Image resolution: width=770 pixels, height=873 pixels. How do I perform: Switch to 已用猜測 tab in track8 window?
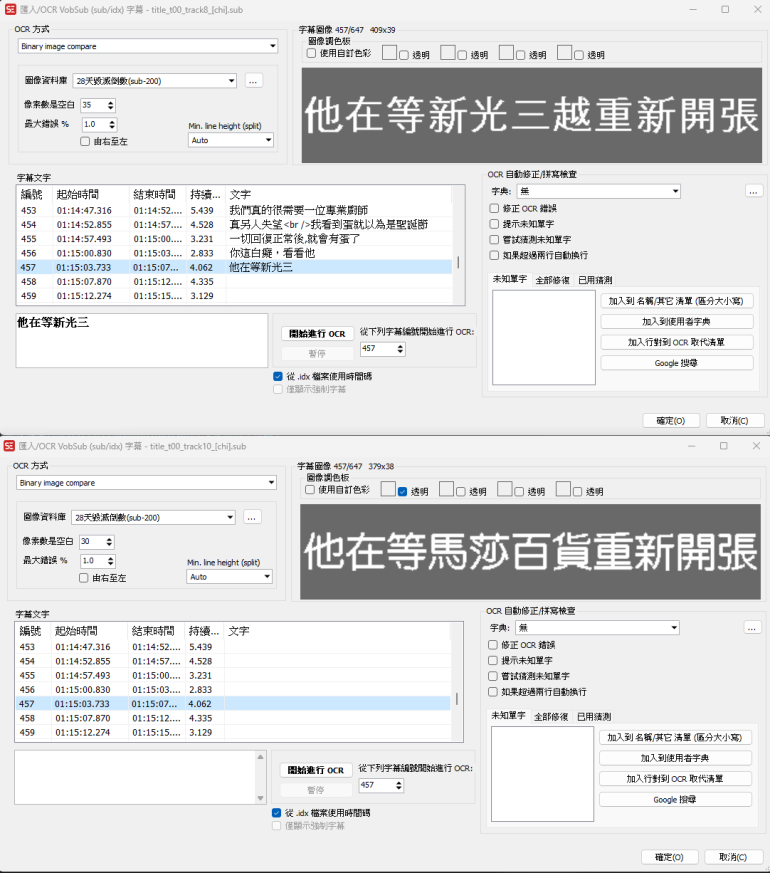coord(595,280)
